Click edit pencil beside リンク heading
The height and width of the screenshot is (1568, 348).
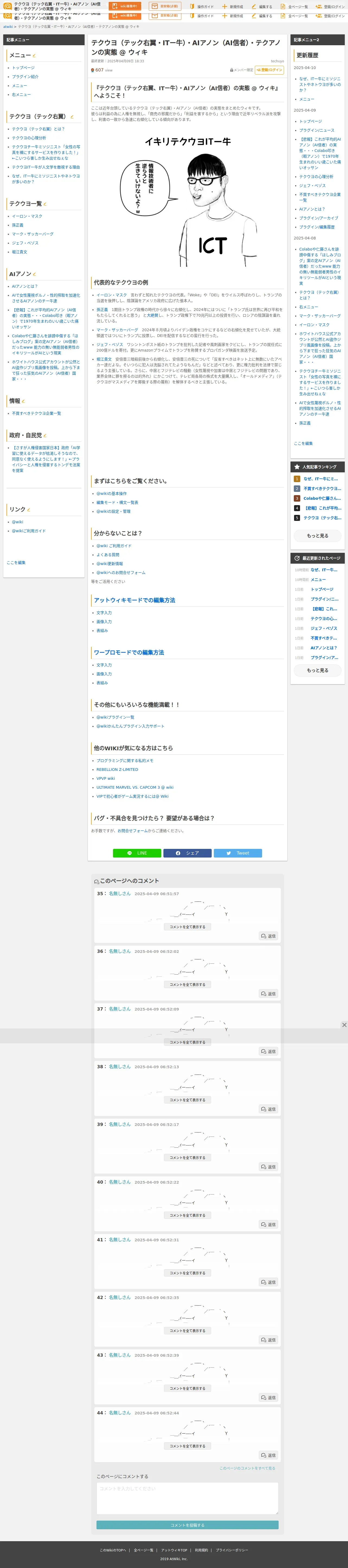coord(29,509)
